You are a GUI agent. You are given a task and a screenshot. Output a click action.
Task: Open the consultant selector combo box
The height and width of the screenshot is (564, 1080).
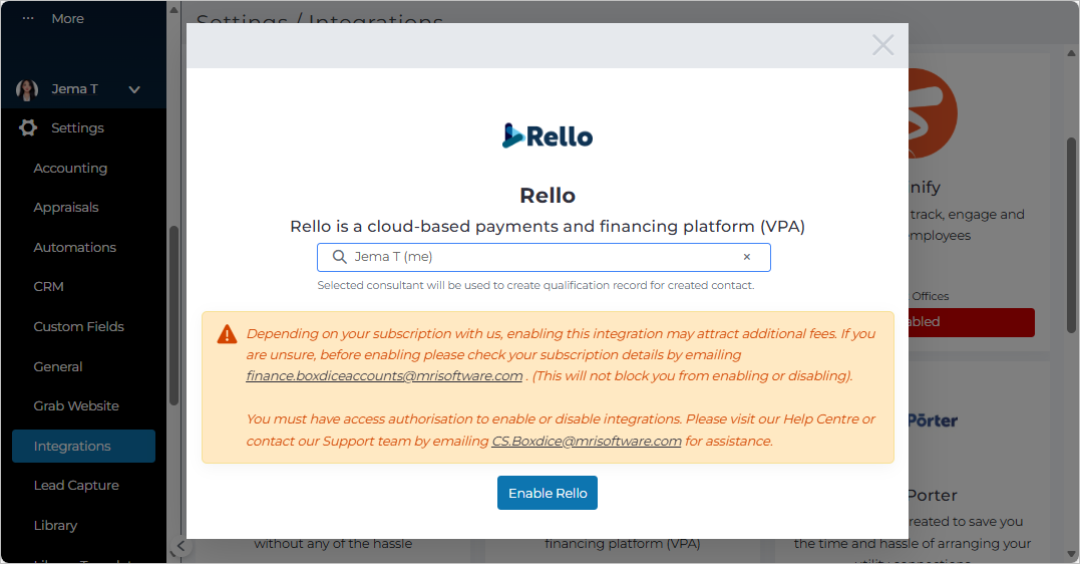(543, 257)
